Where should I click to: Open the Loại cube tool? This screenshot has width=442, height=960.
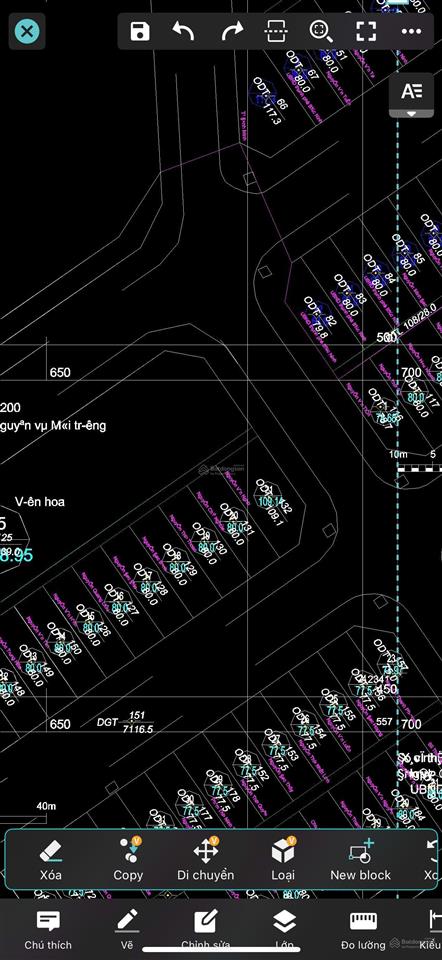(x=283, y=860)
